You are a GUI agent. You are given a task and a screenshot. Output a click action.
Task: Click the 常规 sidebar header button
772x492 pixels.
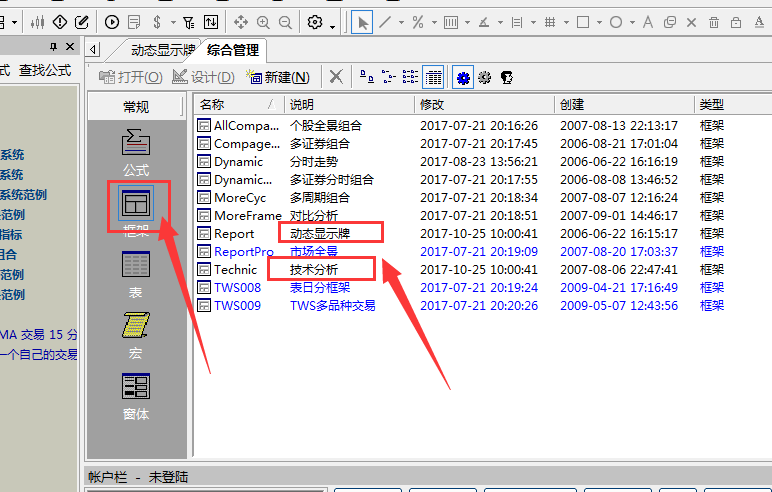[136, 106]
